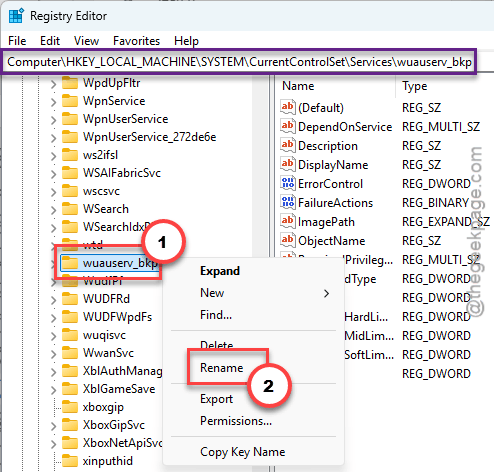The height and width of the screenshot is (472, 494).
Task: Open the Favorites menu
Action: point(136,41)
